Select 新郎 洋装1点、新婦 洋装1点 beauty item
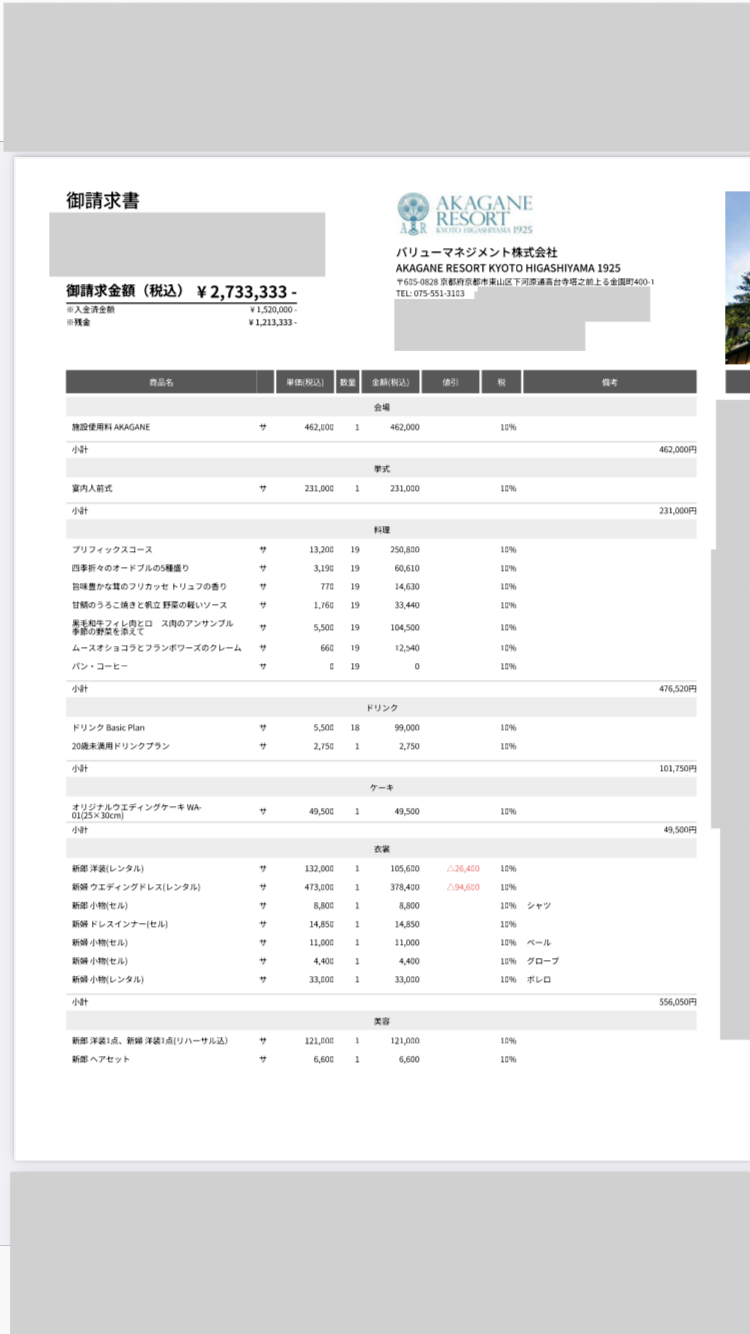Image resolution: width=750 pixels, height=1334 pixels. (150, 1040)
